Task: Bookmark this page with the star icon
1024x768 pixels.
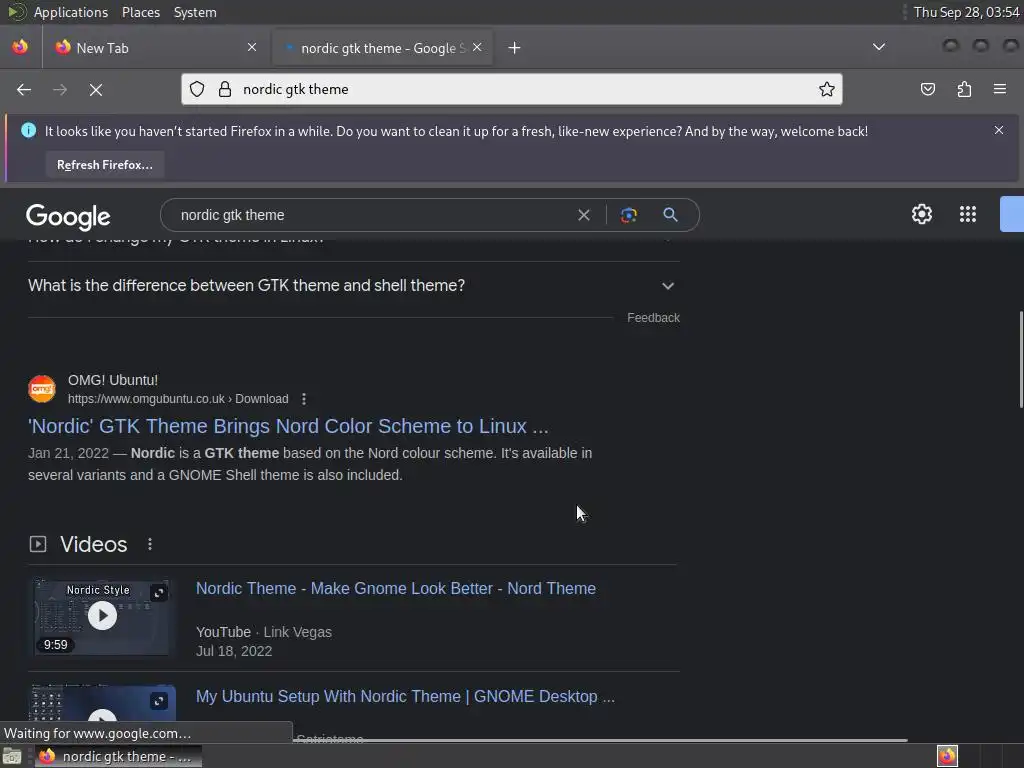Action: [x=827, y=89]
